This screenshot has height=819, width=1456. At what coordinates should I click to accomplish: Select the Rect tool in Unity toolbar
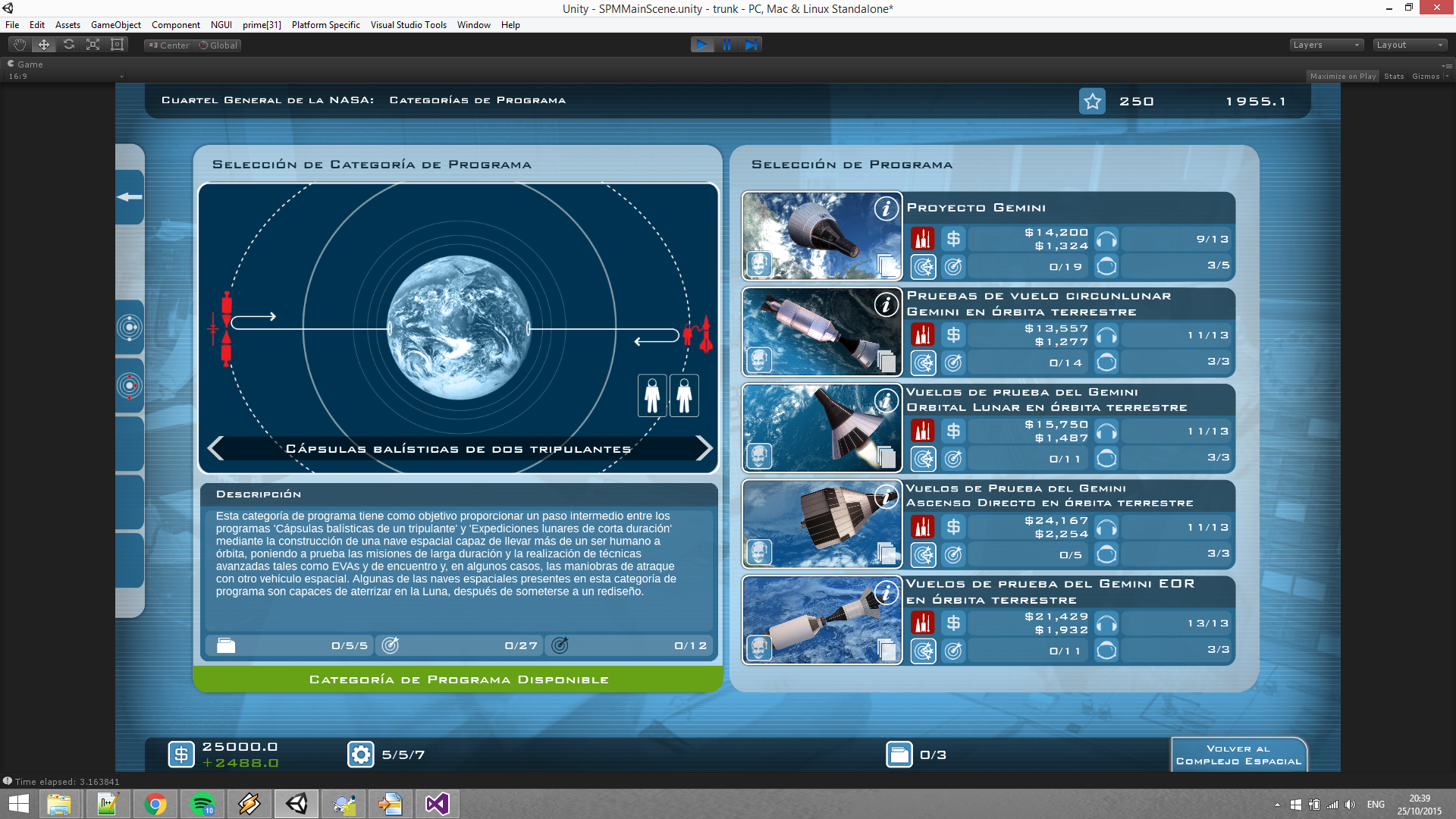(x=117, y=45)
